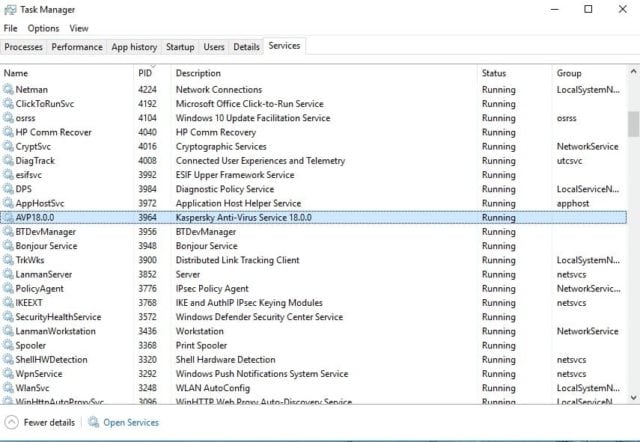Sort by the Description column header
The height and width of the screenshot is (442, 640).
click(x=324, y=73)
